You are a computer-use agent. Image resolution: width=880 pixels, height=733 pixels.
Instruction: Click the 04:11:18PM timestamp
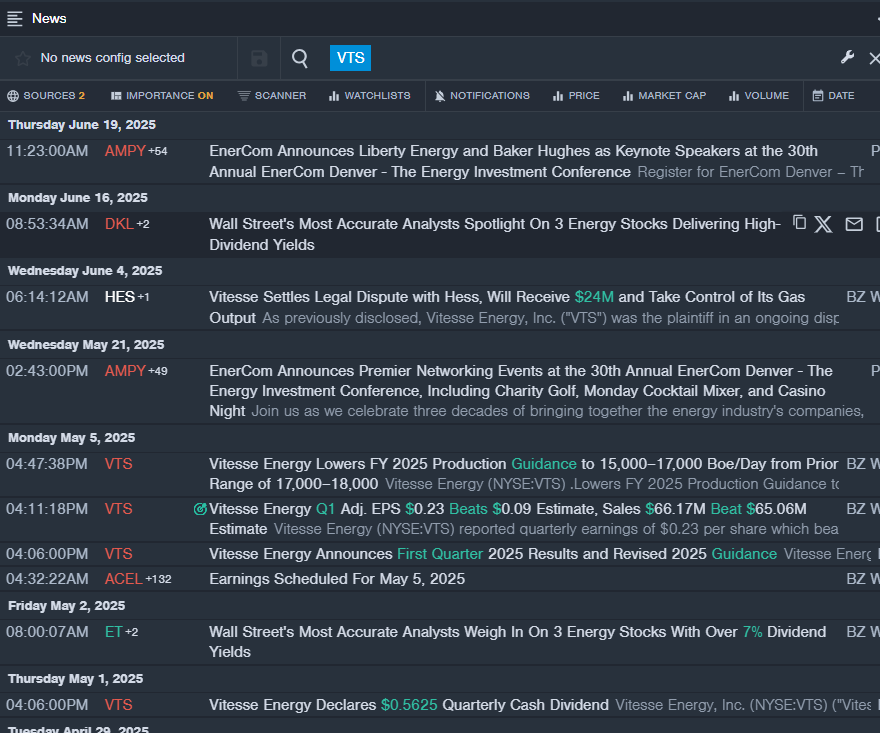point(47,509)
